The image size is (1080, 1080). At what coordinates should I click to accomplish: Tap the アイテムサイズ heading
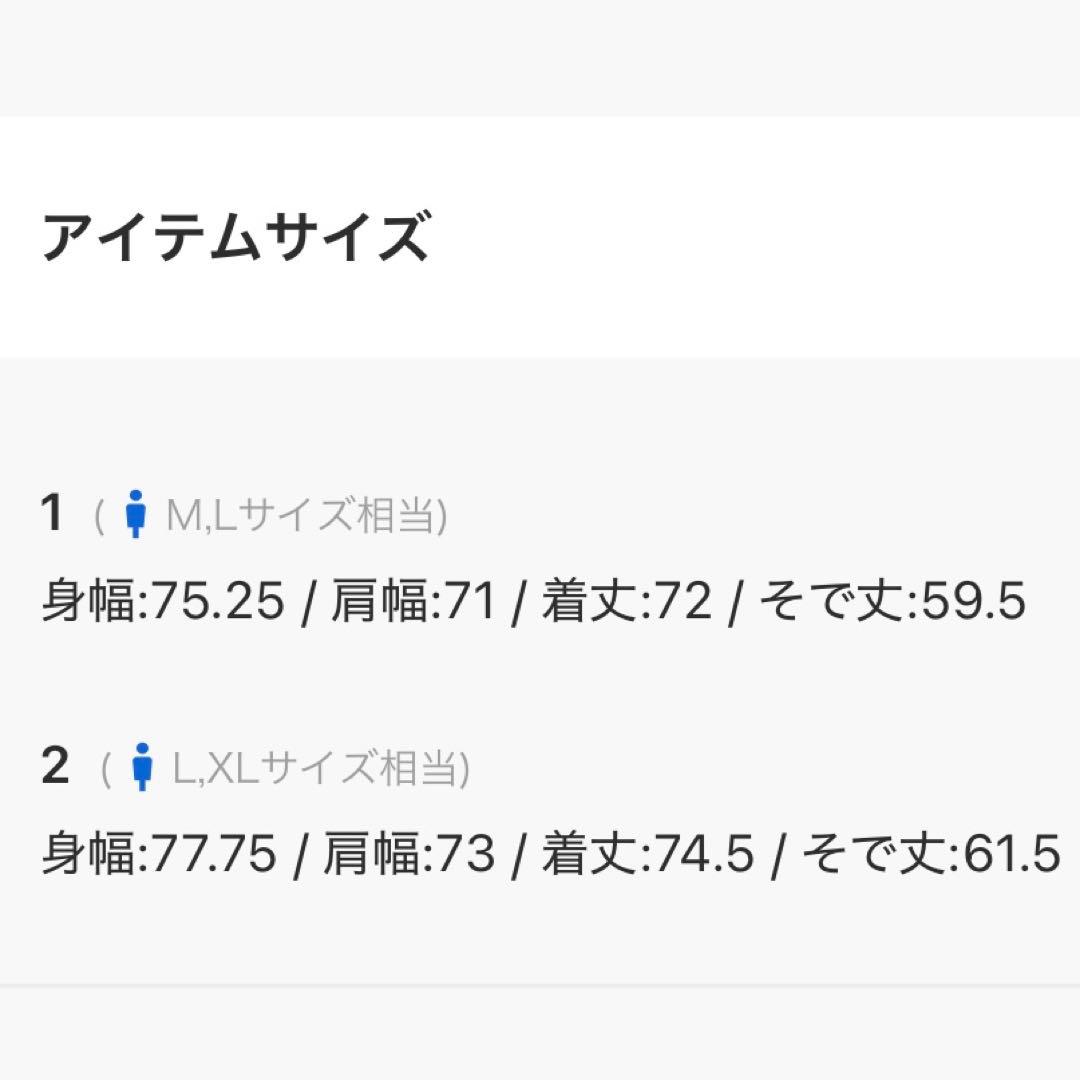[x=235, y=238]
